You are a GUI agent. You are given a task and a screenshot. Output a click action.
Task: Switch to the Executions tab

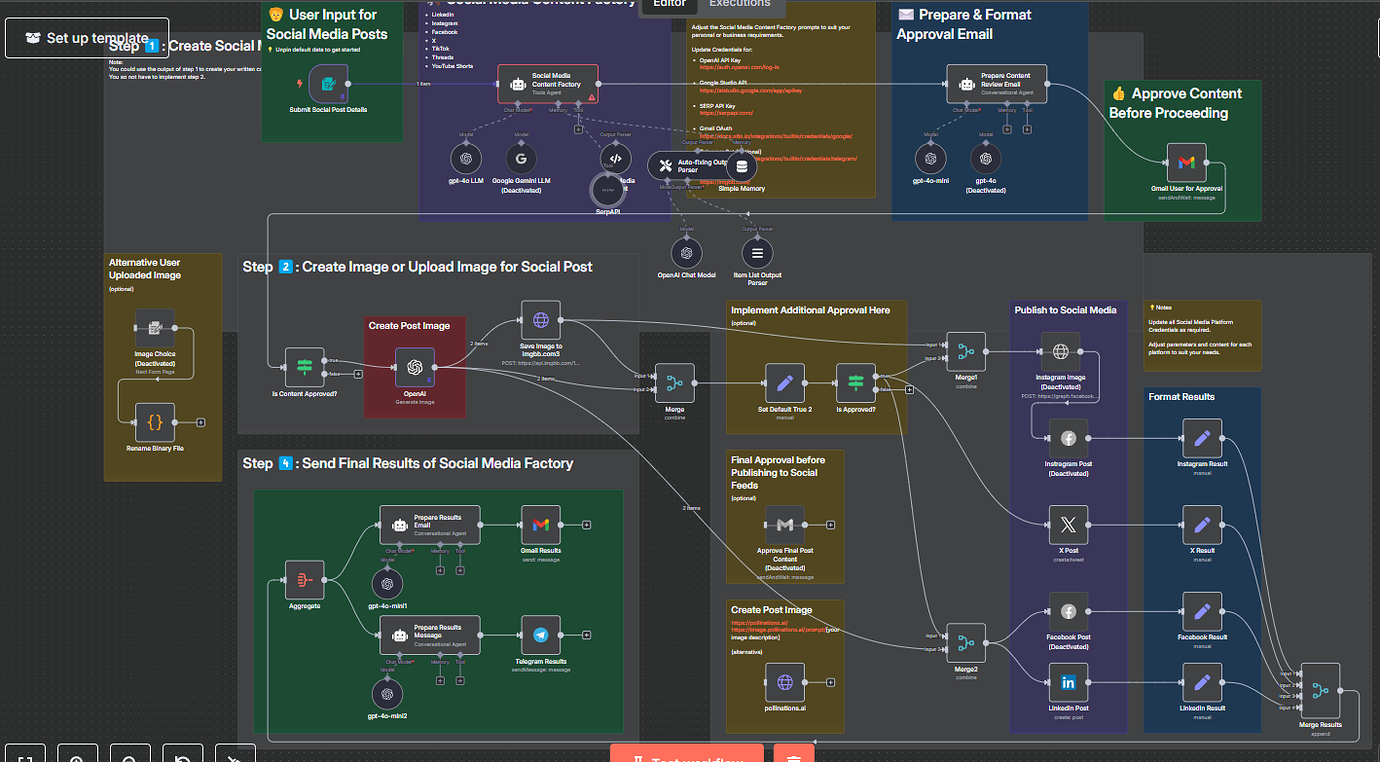click(x=741, y=4)
